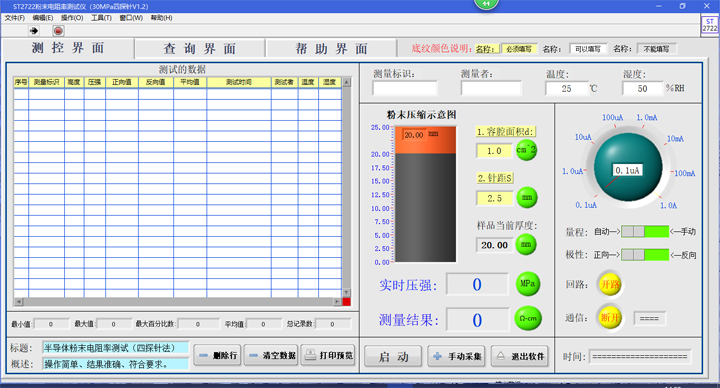This screenshot has height=388, width=720.
Task: Click the green cm^2 unit button
Action: 526,150
